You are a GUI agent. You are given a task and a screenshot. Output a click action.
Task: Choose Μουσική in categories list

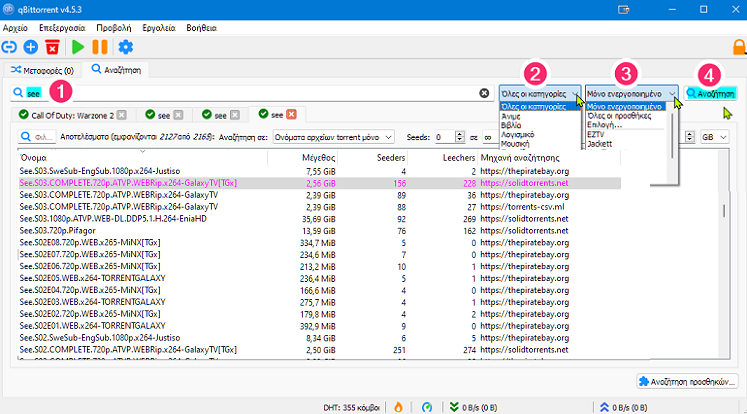pyautogui.click(x=515, y=144)
